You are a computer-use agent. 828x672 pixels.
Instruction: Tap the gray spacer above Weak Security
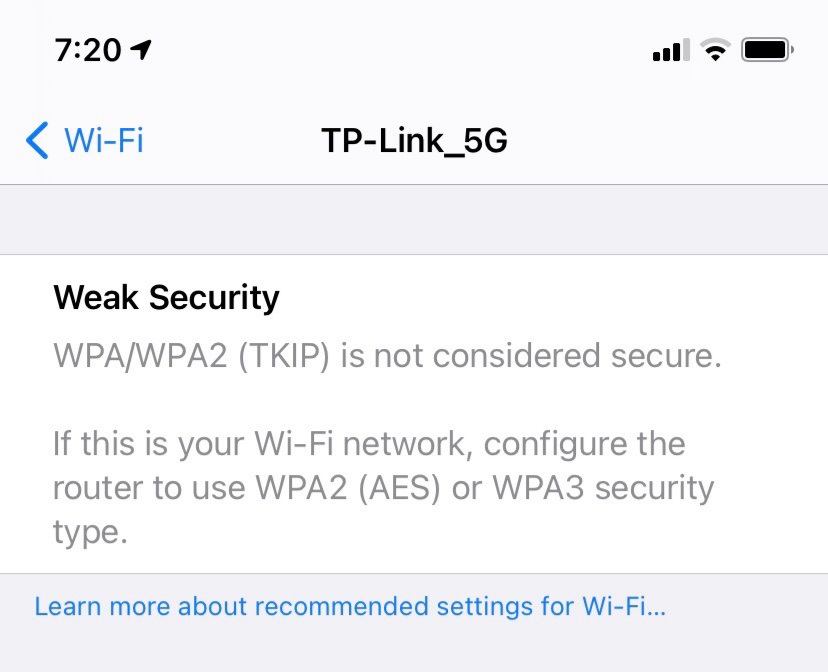pos(414,220)
